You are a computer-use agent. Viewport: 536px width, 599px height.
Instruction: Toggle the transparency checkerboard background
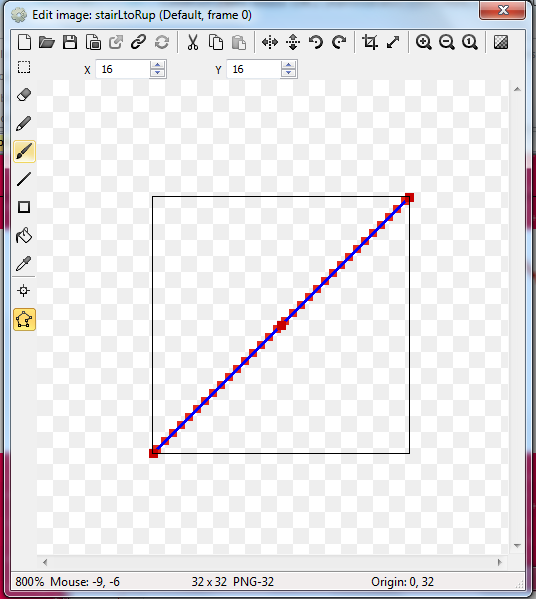pos(501,42)
